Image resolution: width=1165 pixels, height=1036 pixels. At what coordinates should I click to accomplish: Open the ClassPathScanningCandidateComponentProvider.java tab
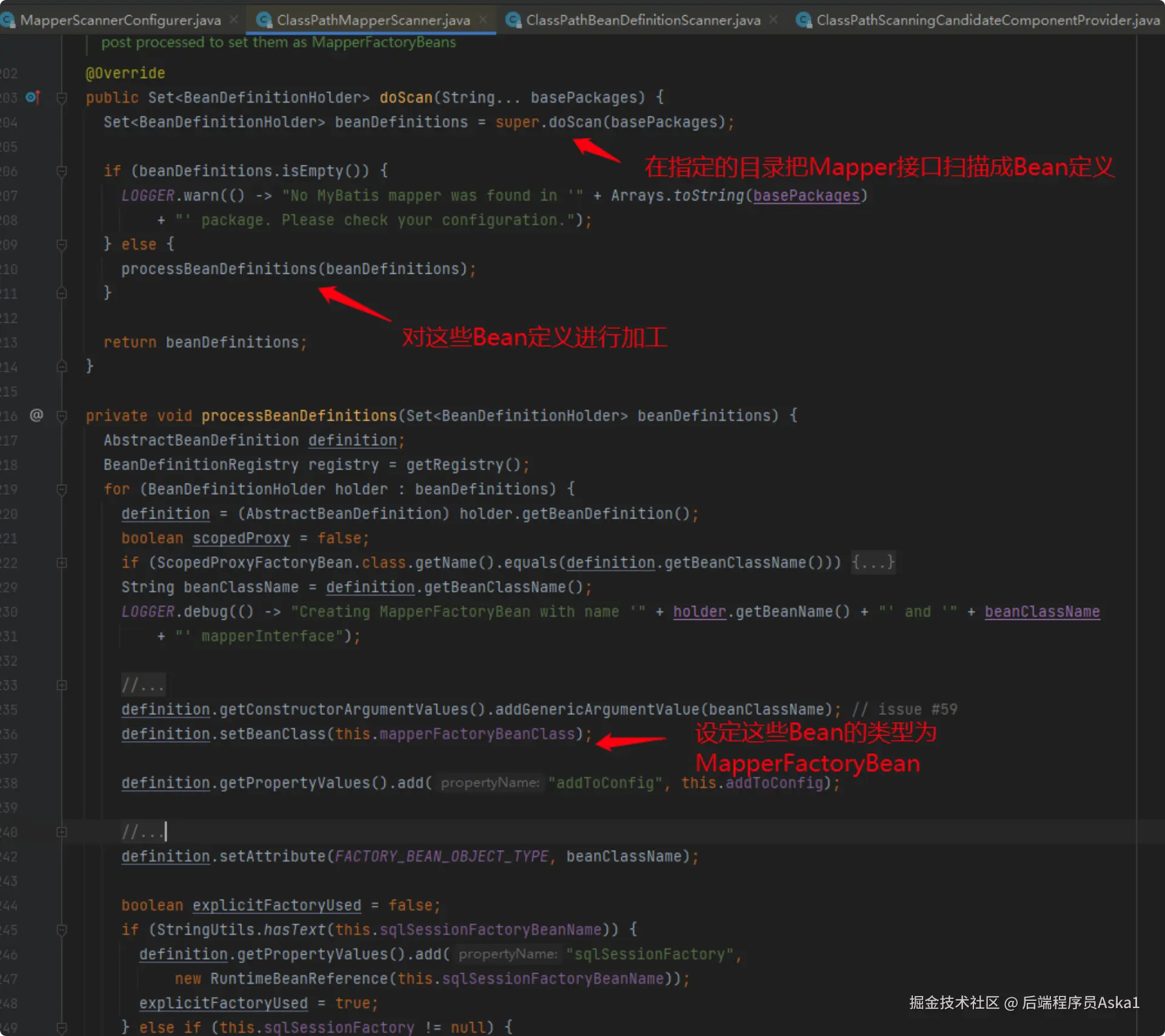(x=987, y=20)
